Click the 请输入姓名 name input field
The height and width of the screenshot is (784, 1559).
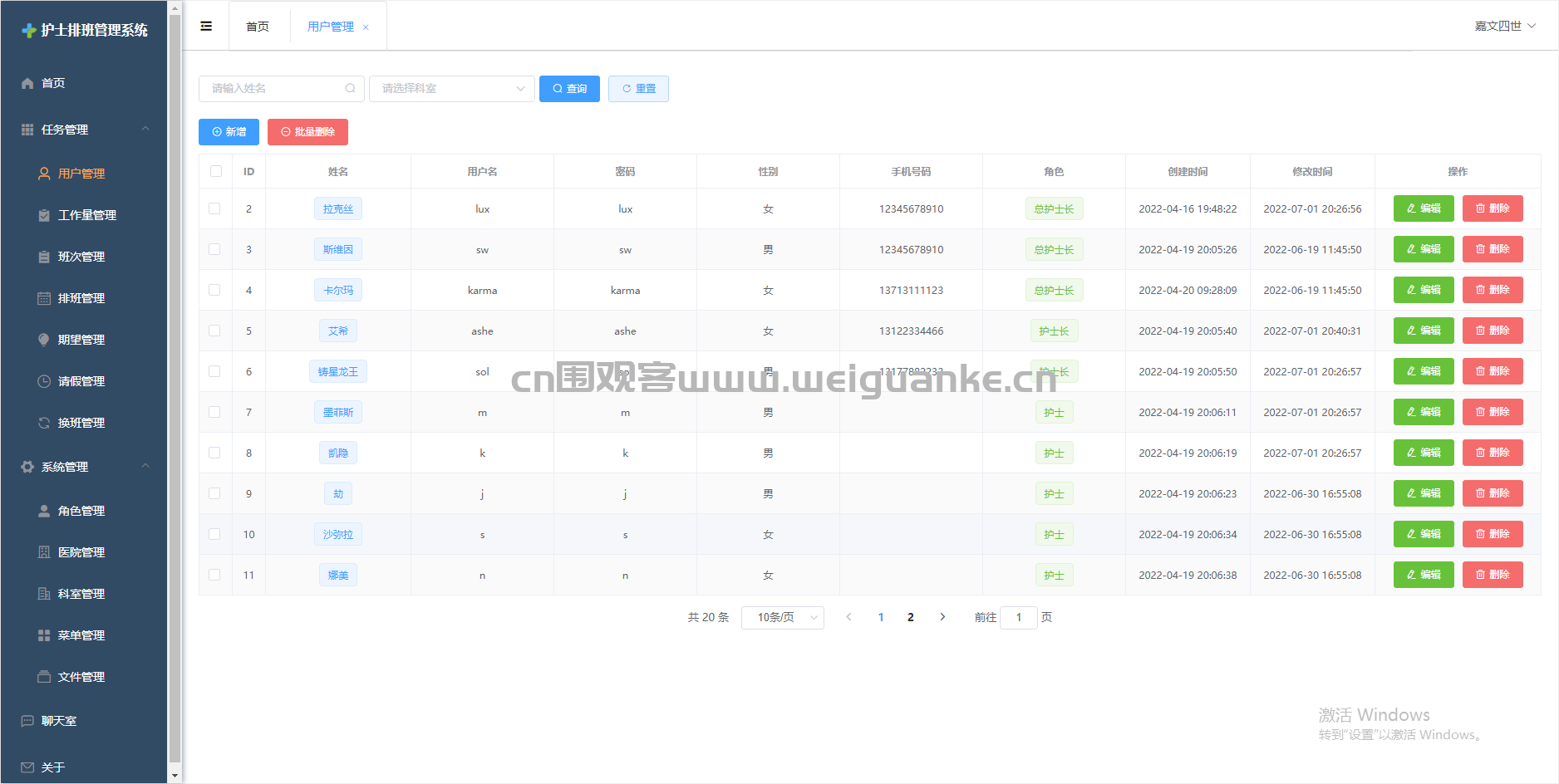click(x=281, y=88)
